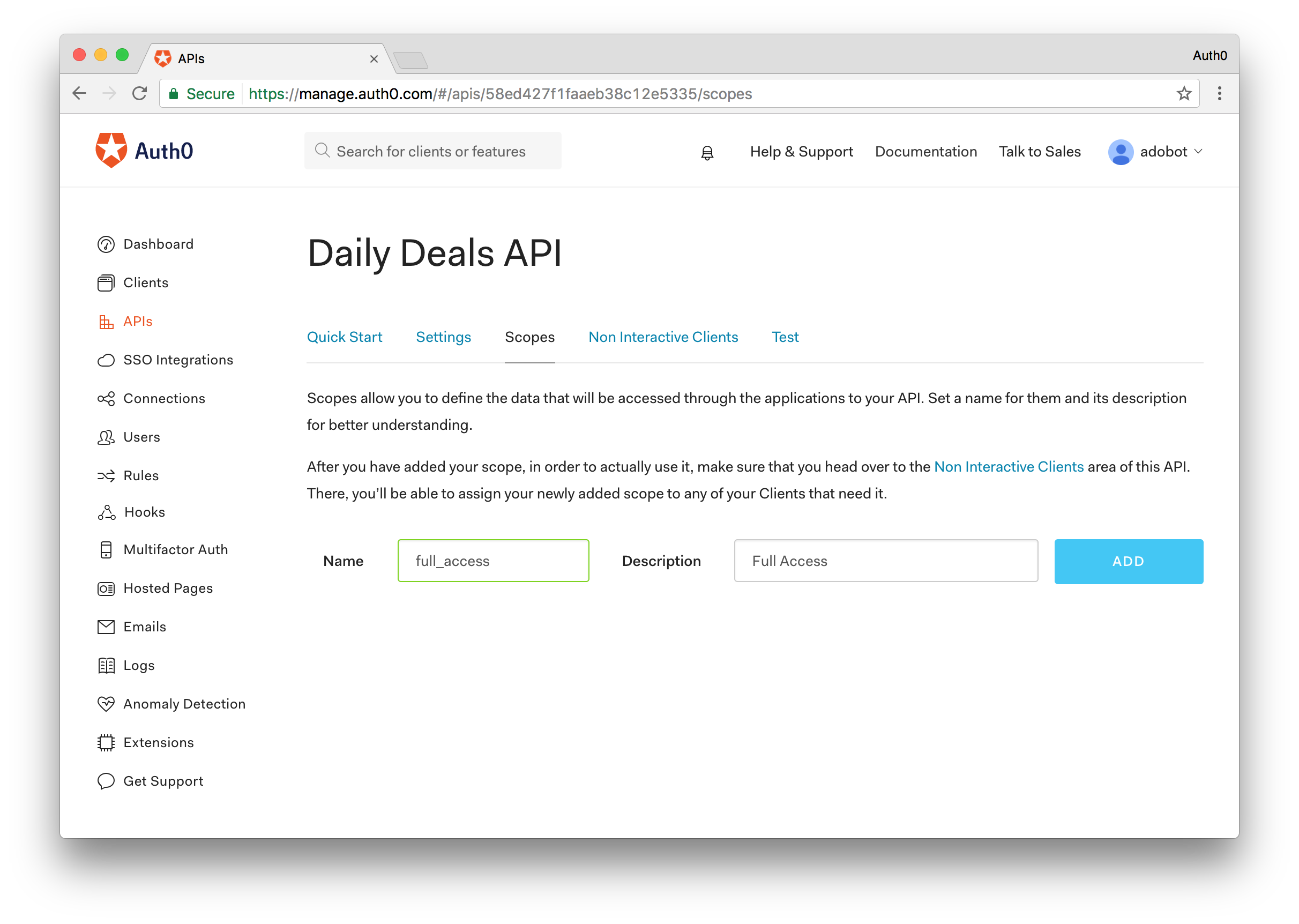This screenshot has width=1299, height=924.
Task: Focus the scope Name input field
Action: click(493, 561)
